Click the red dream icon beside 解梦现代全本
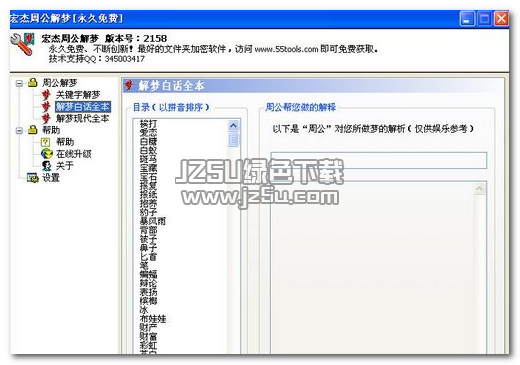The width and height of the screenshot is (520, 365). [x=46, y=118]
